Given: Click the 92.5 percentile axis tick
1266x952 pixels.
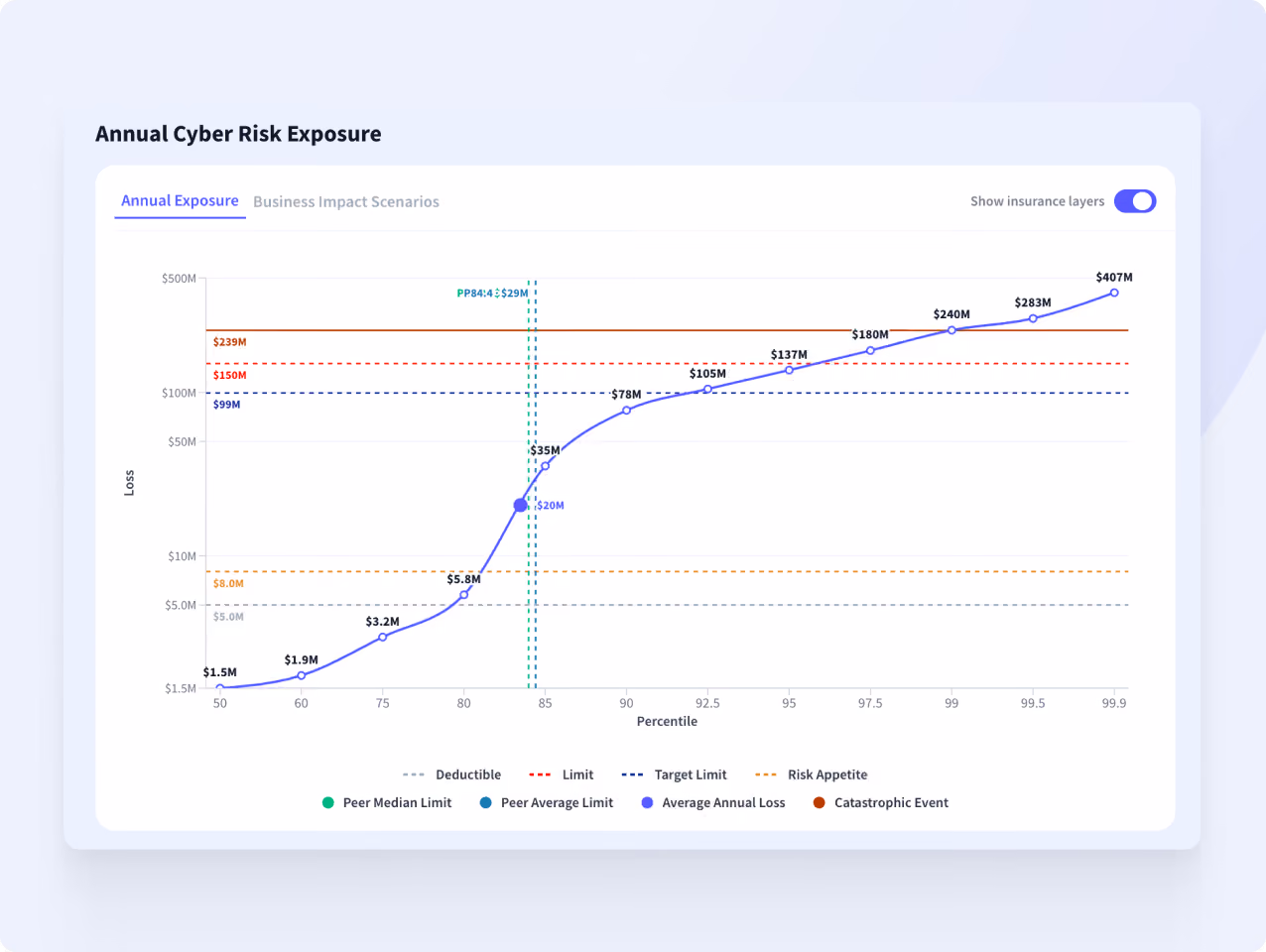Looking at the screenshot, I should pos(707,703).
